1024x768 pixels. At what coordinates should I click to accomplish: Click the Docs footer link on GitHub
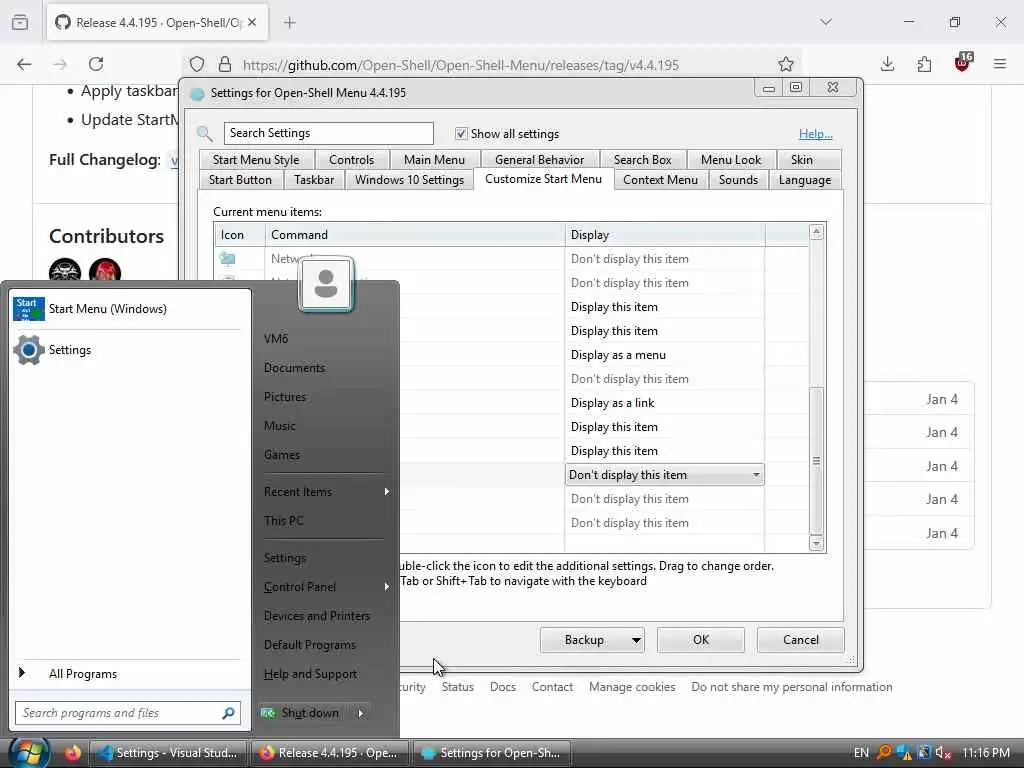pos(503,687)
